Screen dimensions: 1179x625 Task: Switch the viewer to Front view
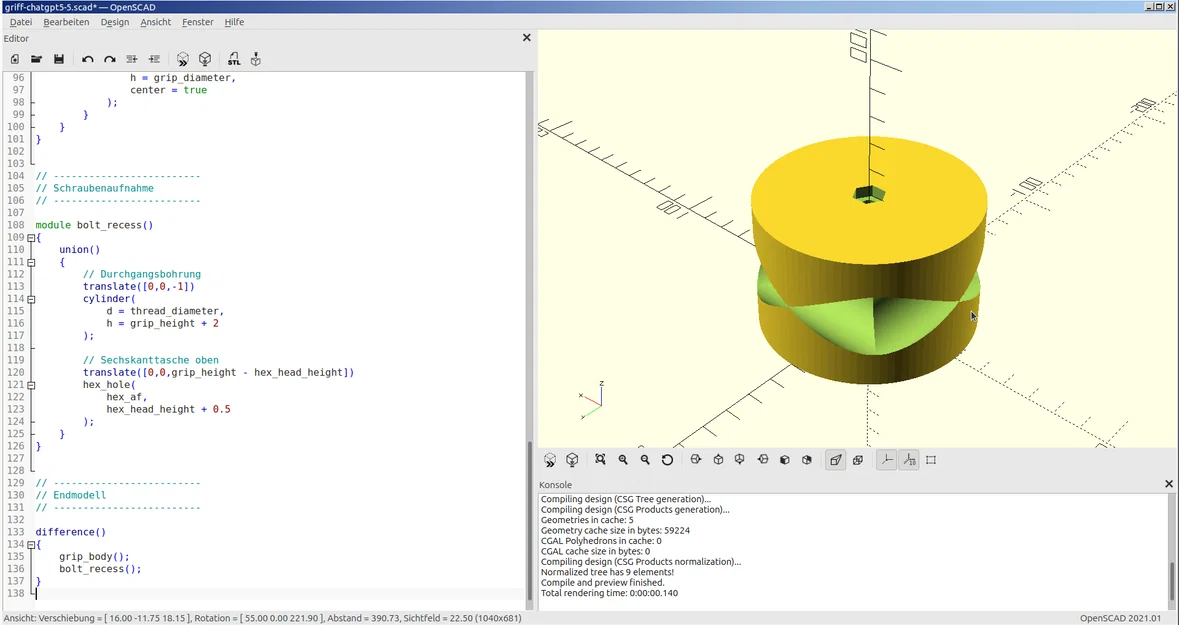(784, 460)
